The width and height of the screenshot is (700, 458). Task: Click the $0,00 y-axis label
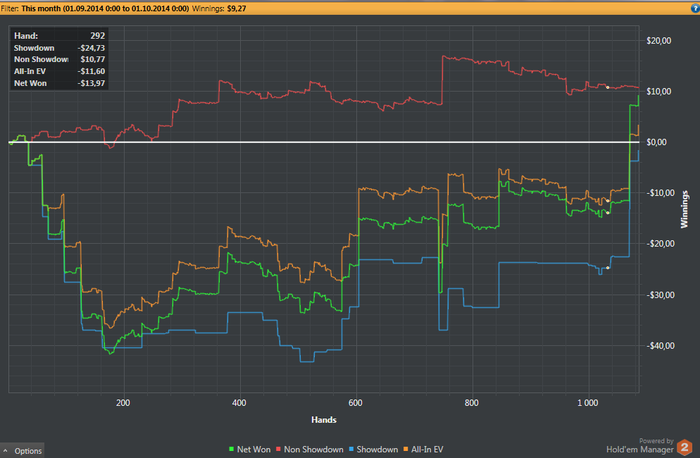[656, 142]
